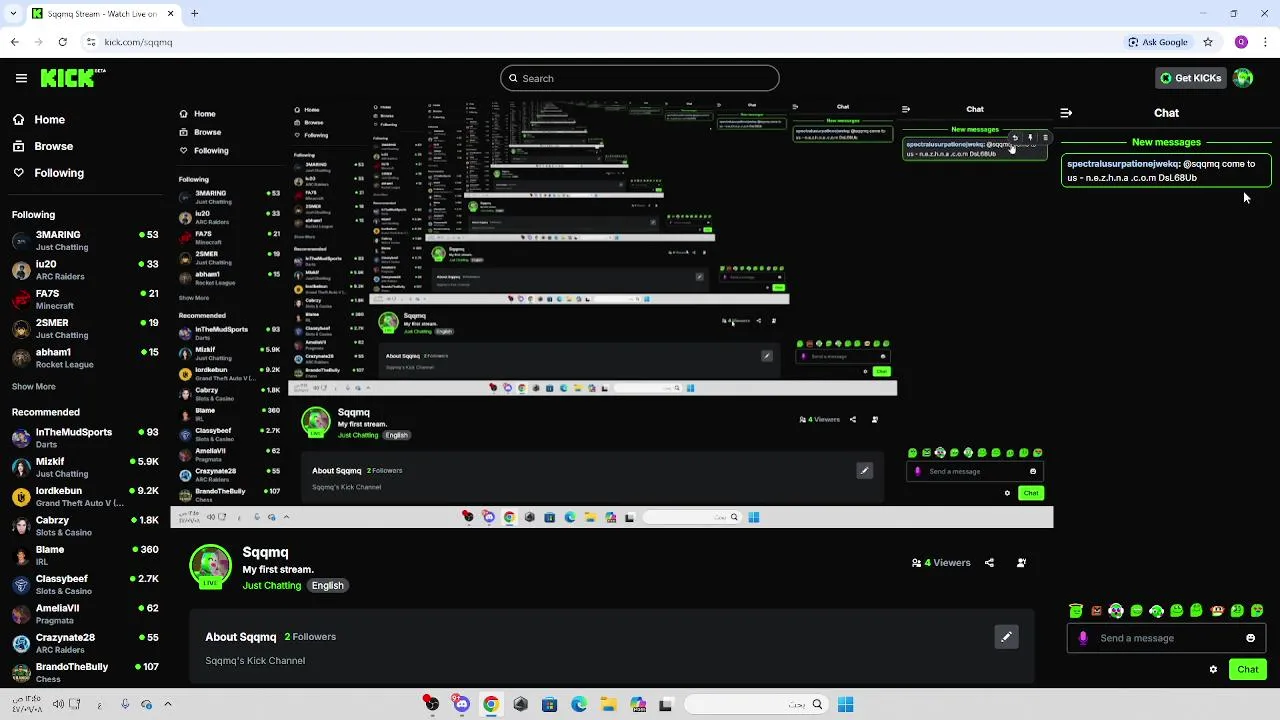Bookmark this page with star
Screen dimensions: 1280x720
[1208, 42]
